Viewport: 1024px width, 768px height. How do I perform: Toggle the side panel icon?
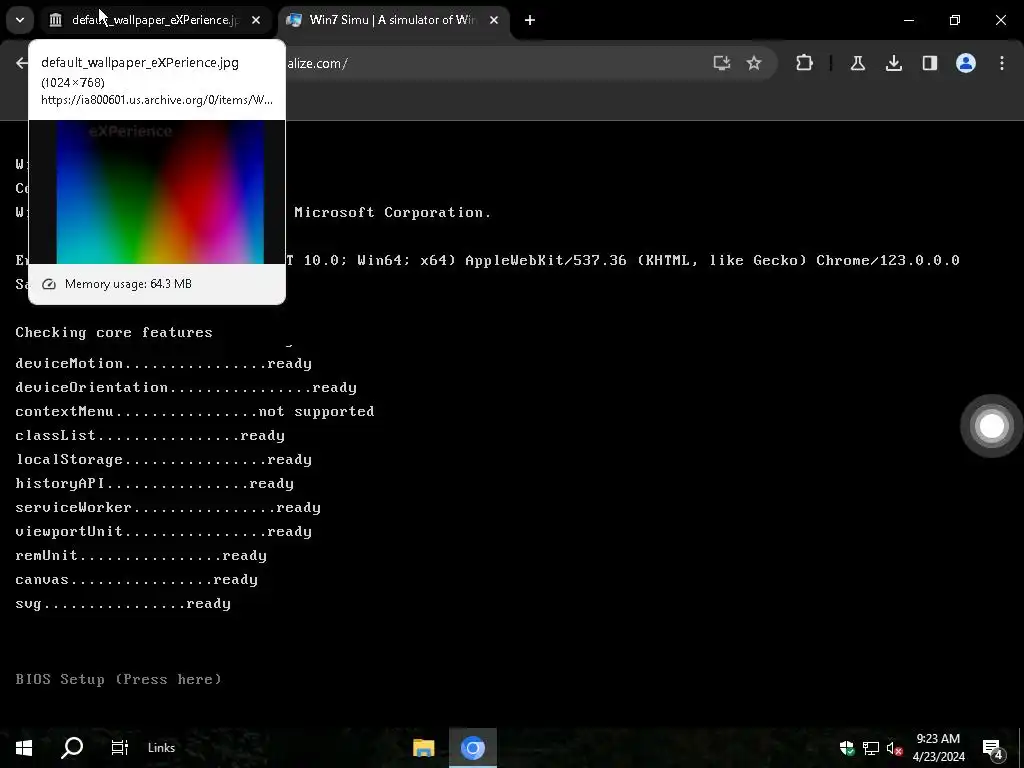coord(929,63)
